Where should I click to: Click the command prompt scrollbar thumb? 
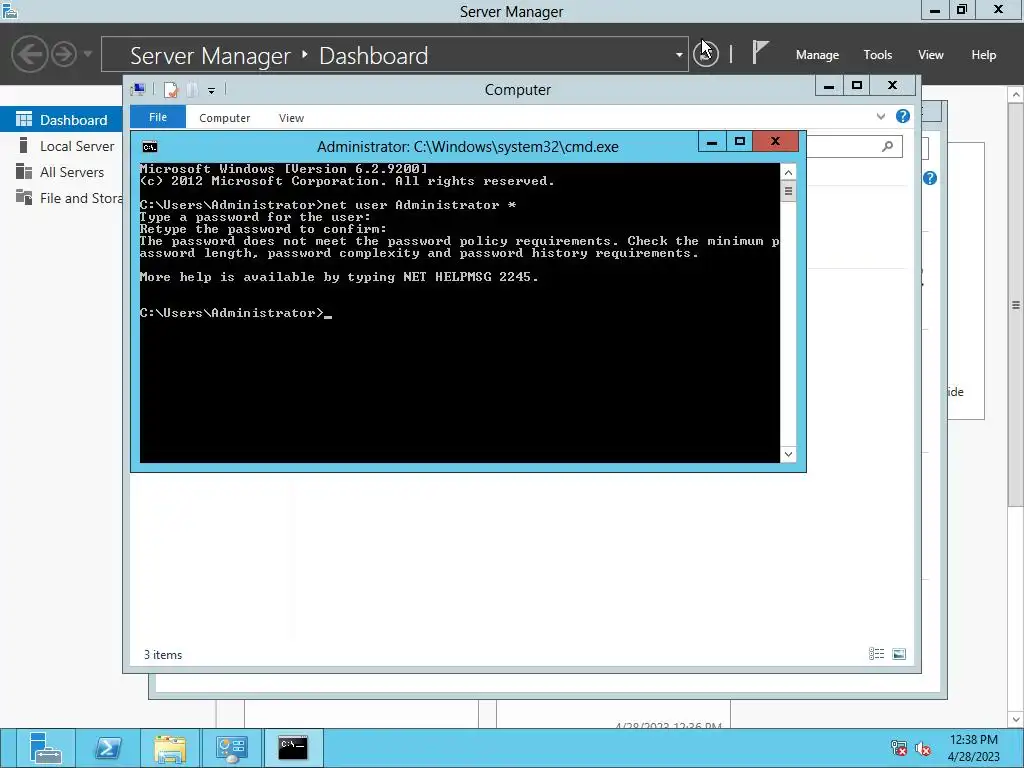click(x=788, y=192)
